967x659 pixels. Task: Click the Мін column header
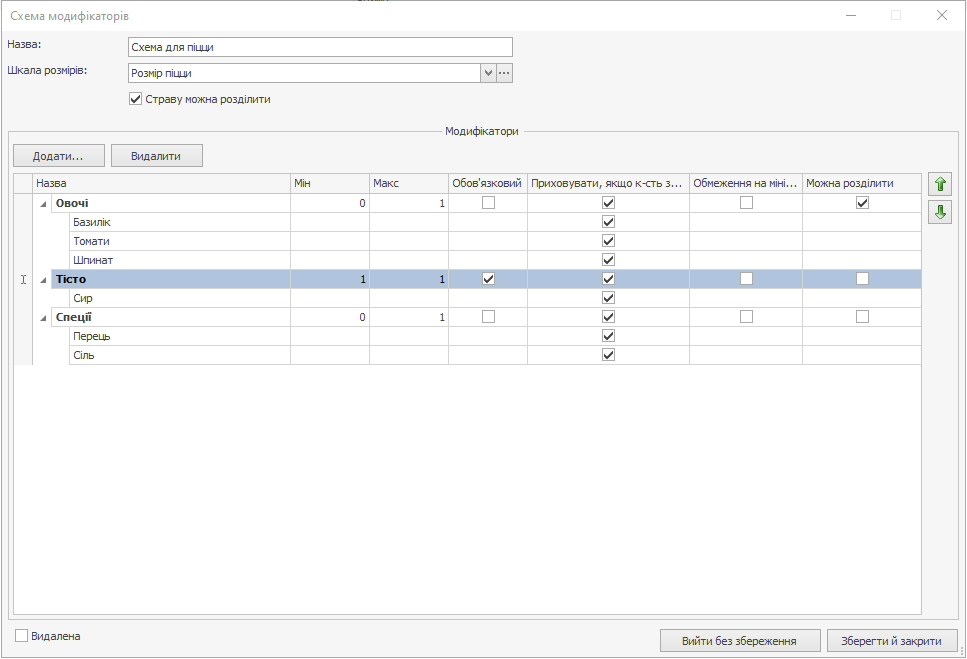[x=329, y=183]
